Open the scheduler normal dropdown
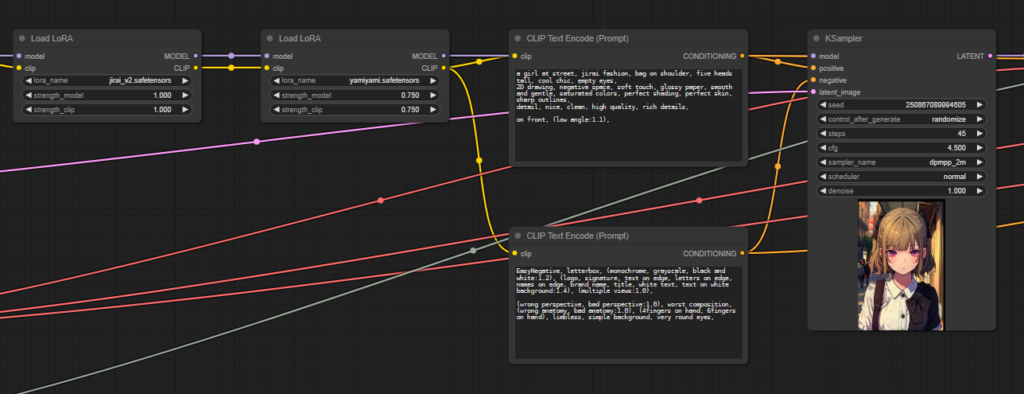The width and height of the screenshot is (1024, 394). coord(901,176)
